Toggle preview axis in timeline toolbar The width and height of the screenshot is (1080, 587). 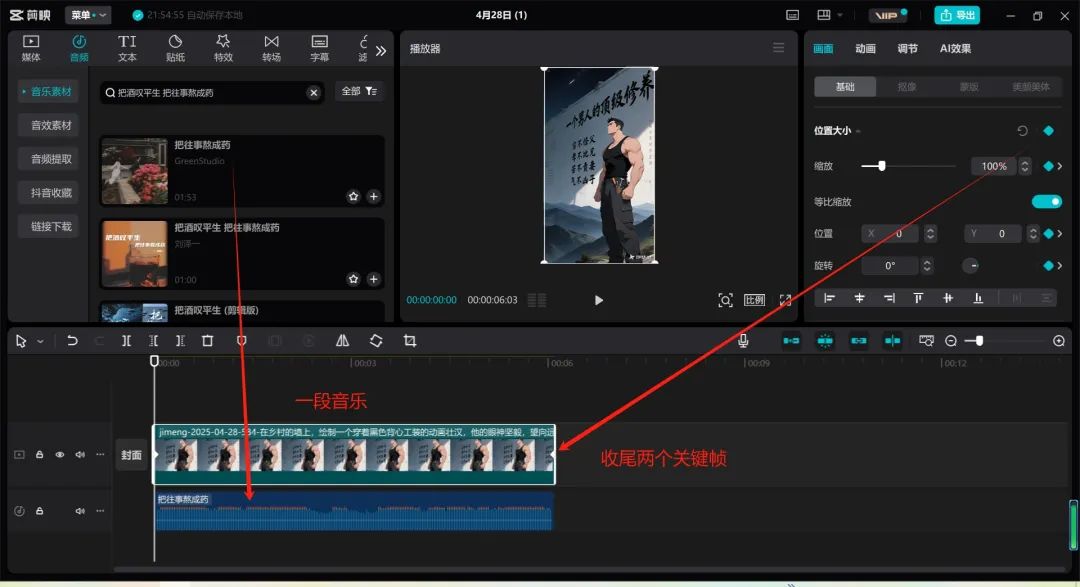[892, 340]
